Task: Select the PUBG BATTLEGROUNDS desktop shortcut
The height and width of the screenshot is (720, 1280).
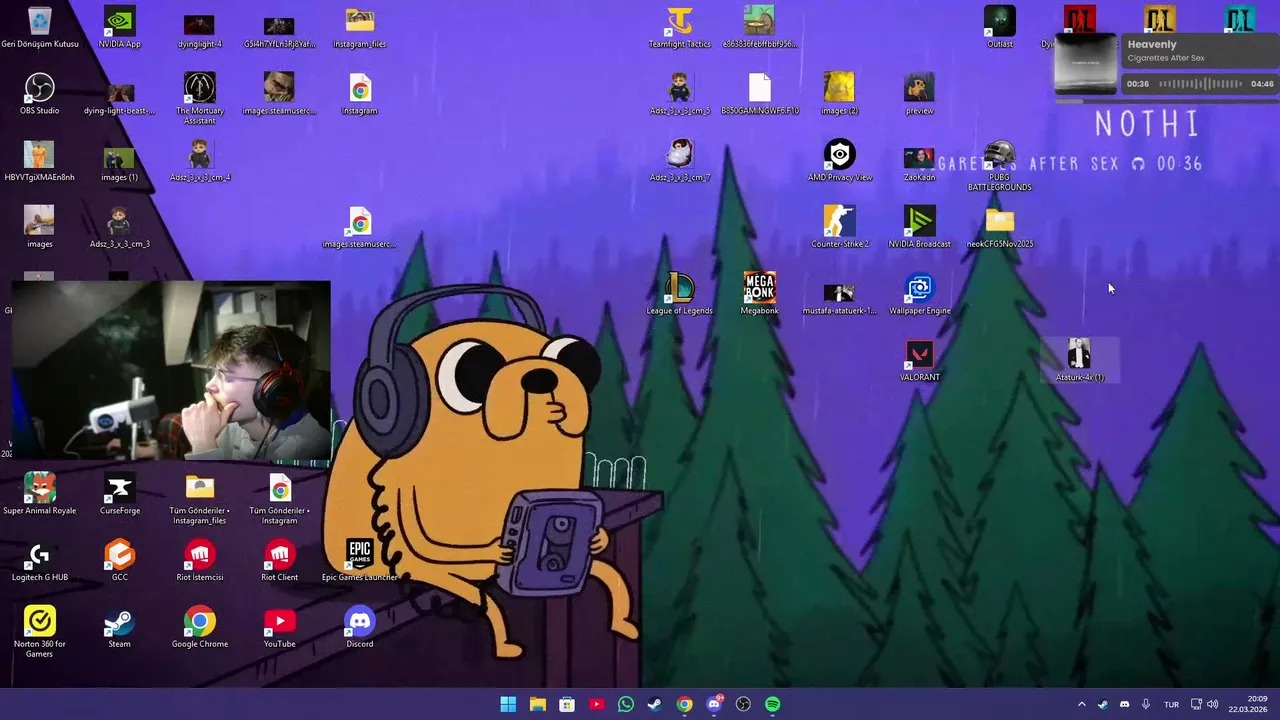Action: point(999,165)
